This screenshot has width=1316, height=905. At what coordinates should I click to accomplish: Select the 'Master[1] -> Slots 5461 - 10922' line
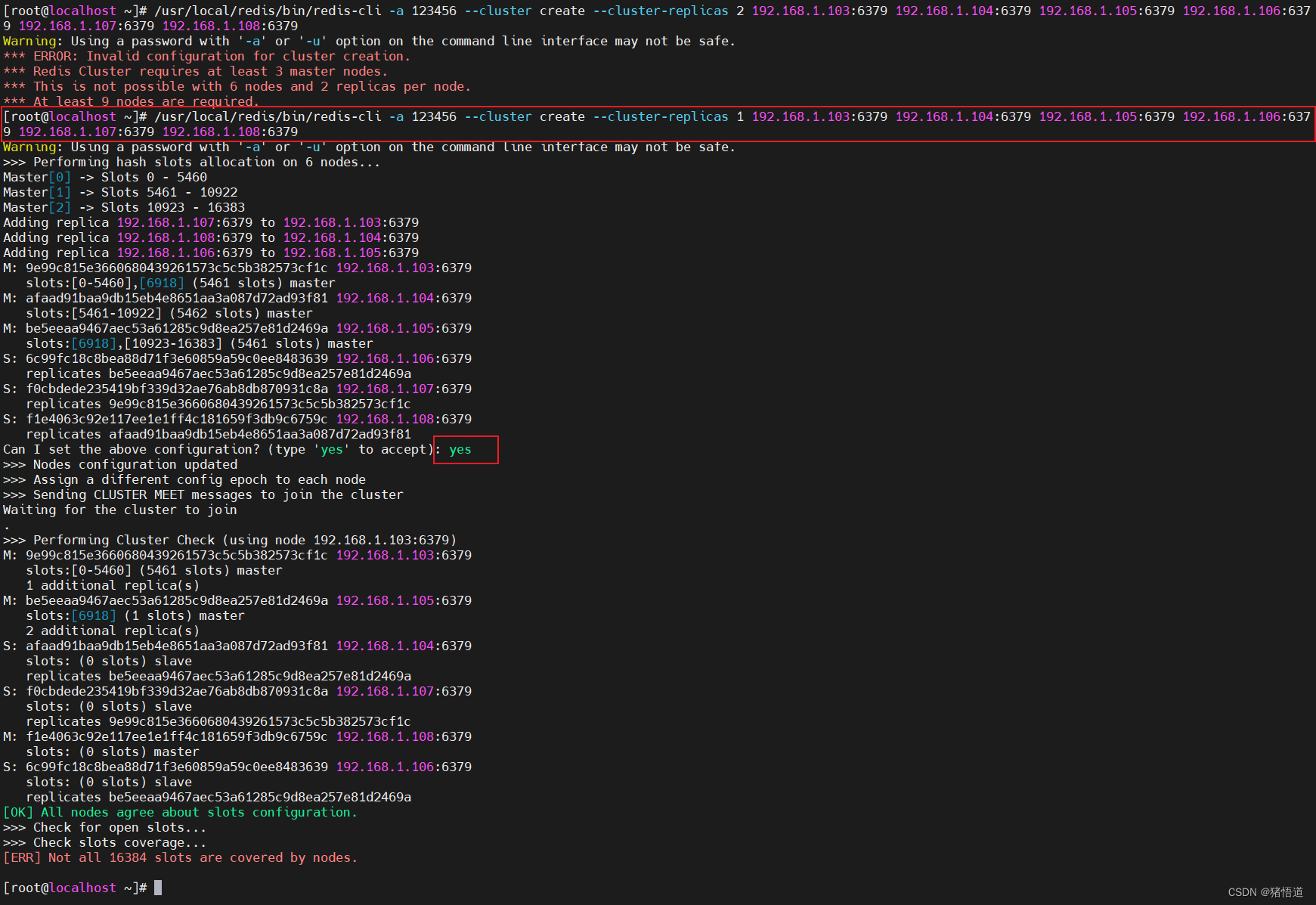(x=120, y=192)
